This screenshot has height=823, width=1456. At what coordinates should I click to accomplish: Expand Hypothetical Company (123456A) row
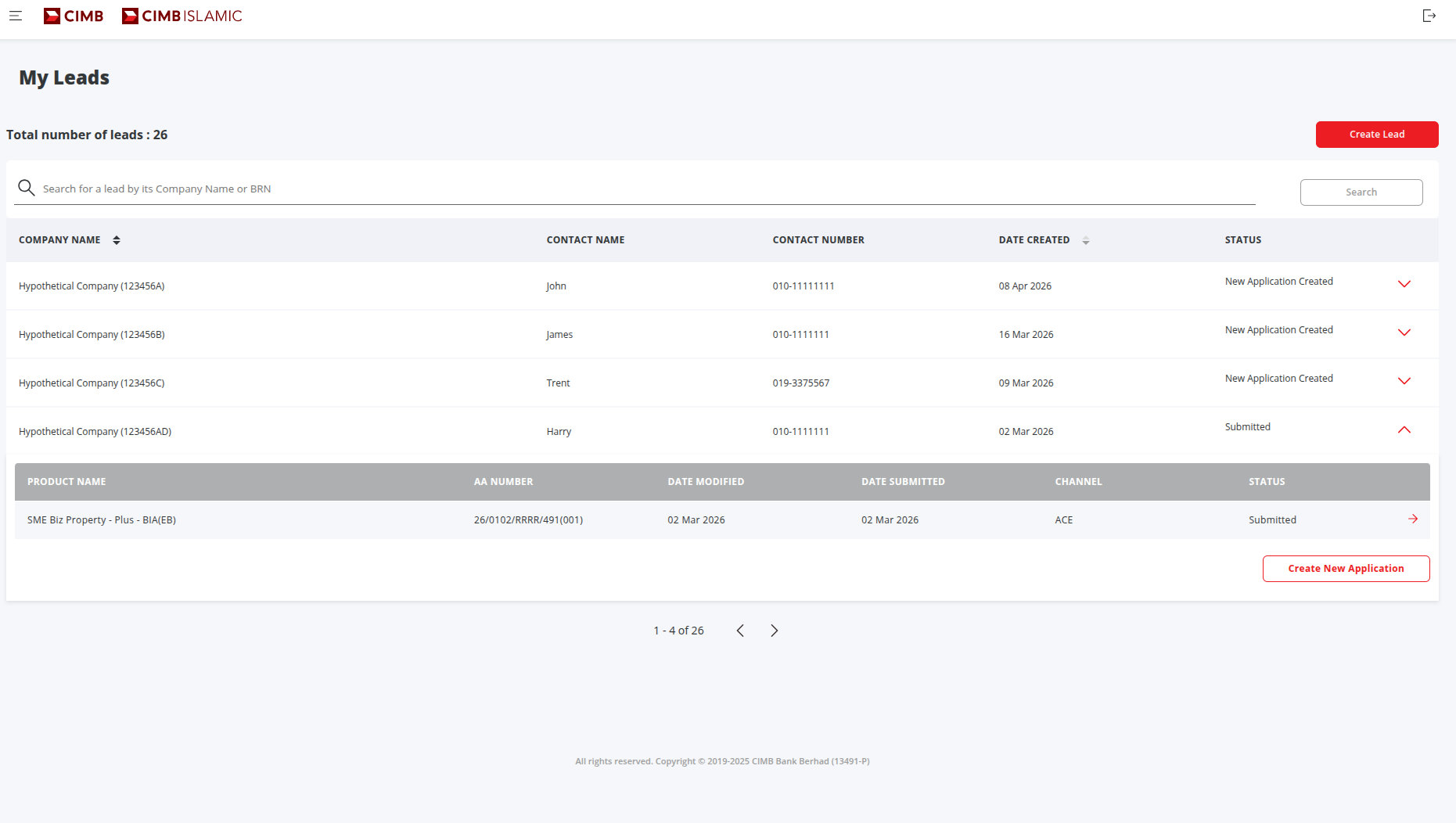point(1404,284)
